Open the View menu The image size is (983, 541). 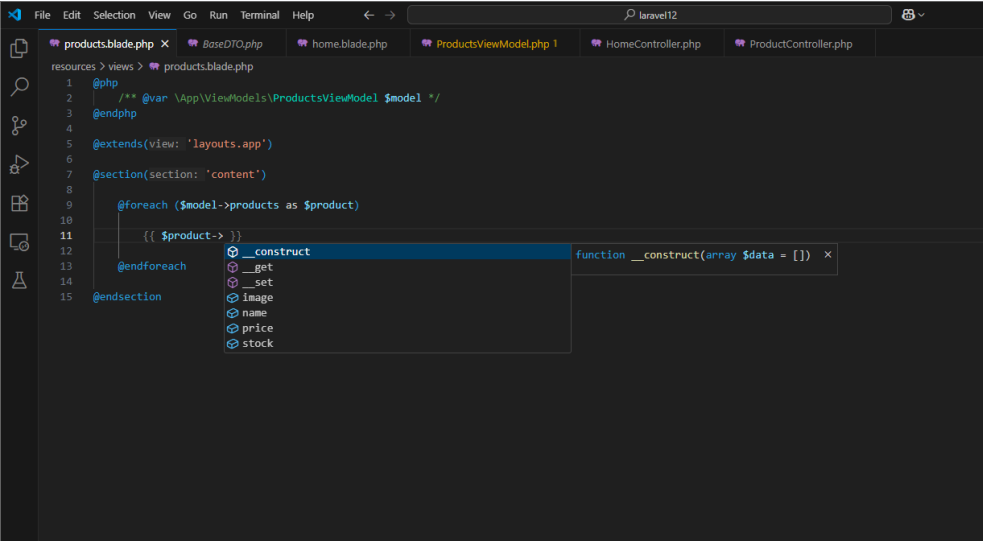(159, 15)
